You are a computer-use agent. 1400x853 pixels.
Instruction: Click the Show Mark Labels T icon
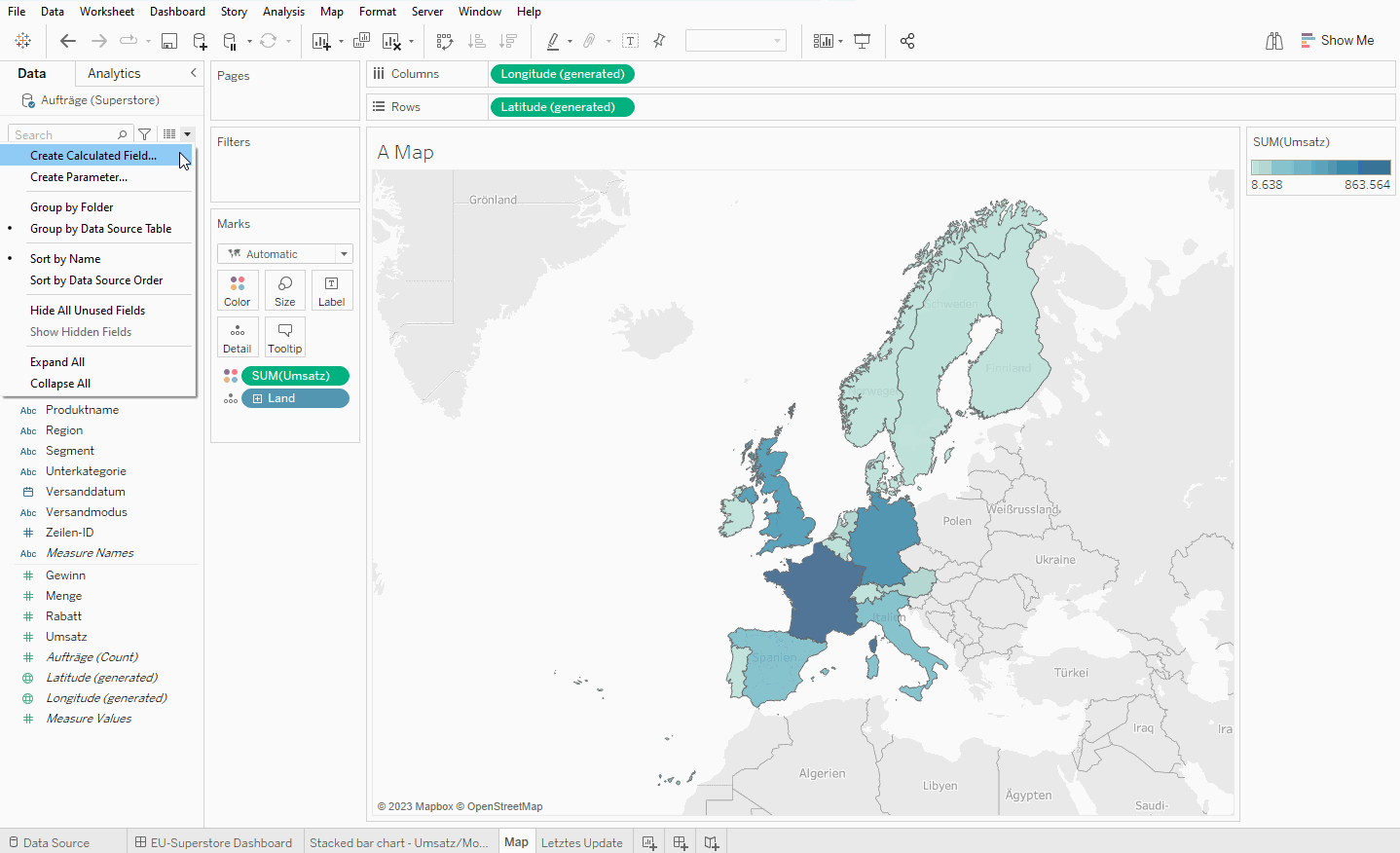pos(631,41)
